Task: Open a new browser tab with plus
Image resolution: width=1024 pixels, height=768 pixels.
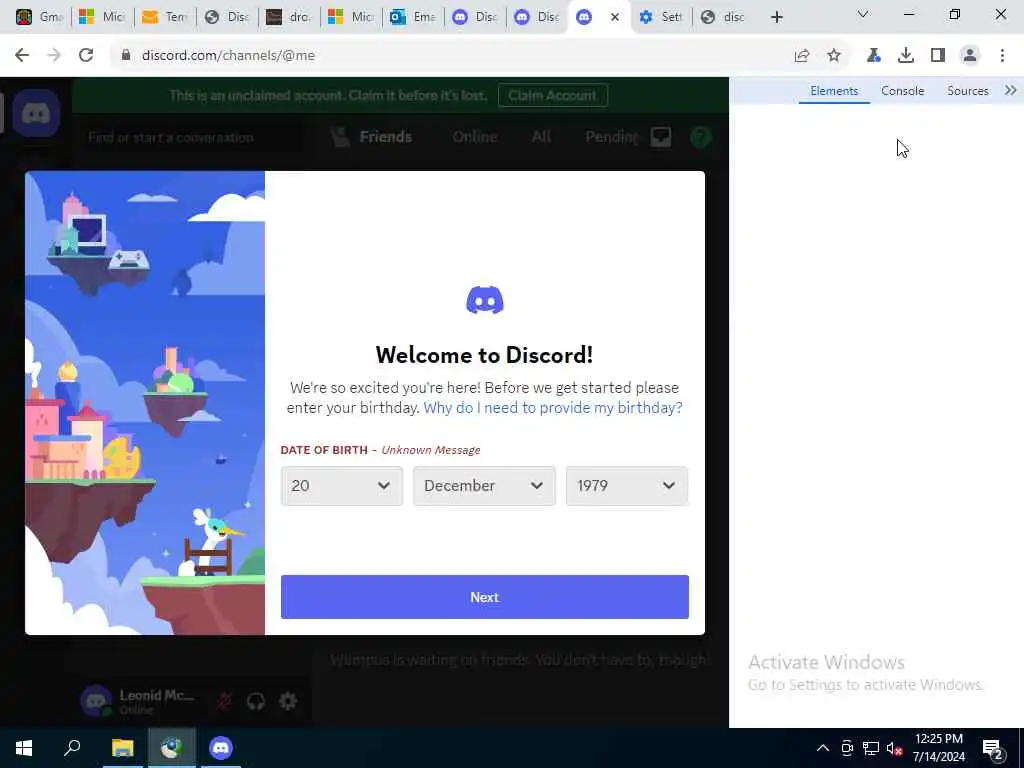Action: pos(776,17)
